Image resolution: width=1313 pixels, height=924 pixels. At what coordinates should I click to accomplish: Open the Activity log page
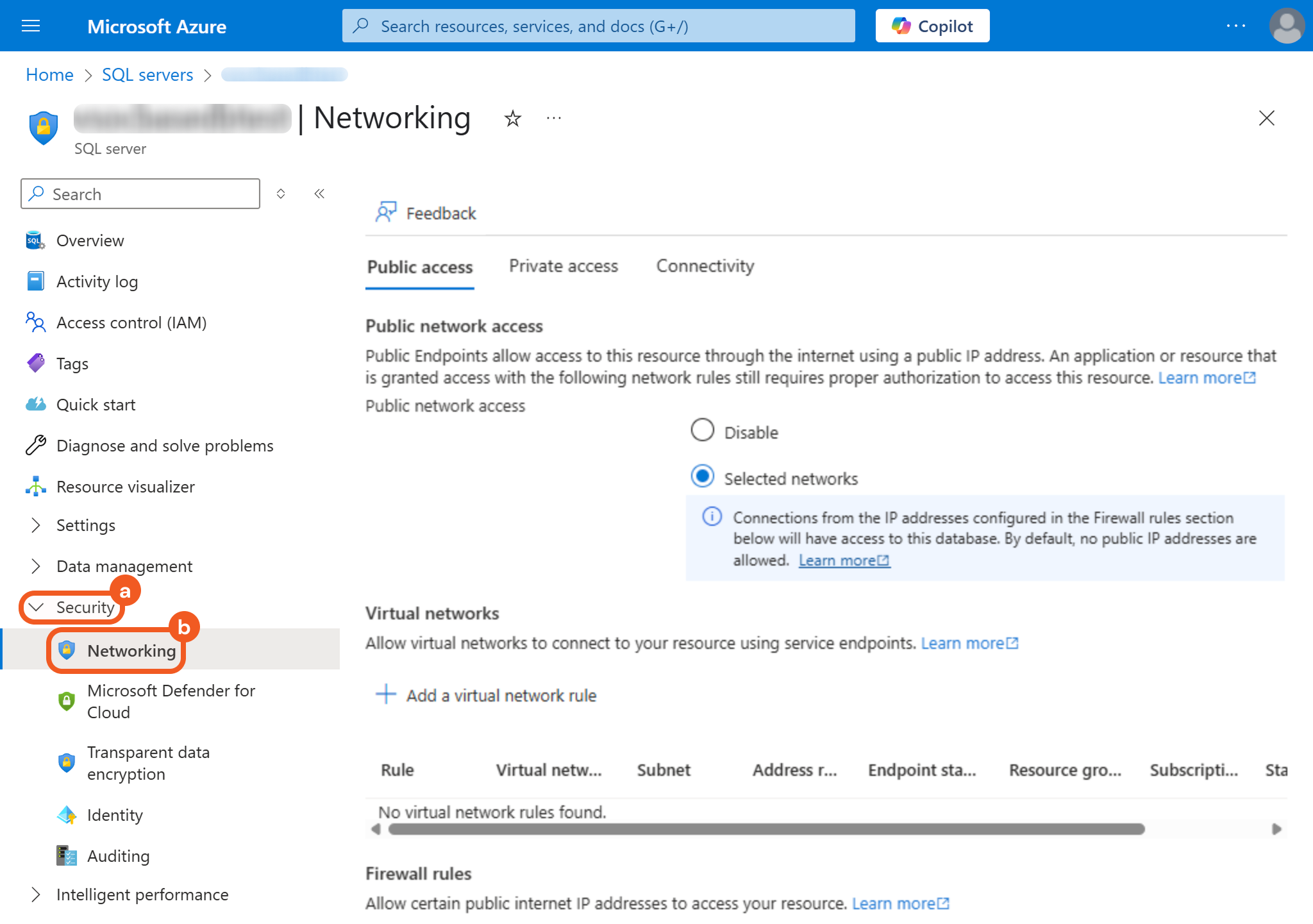[97, 281]
